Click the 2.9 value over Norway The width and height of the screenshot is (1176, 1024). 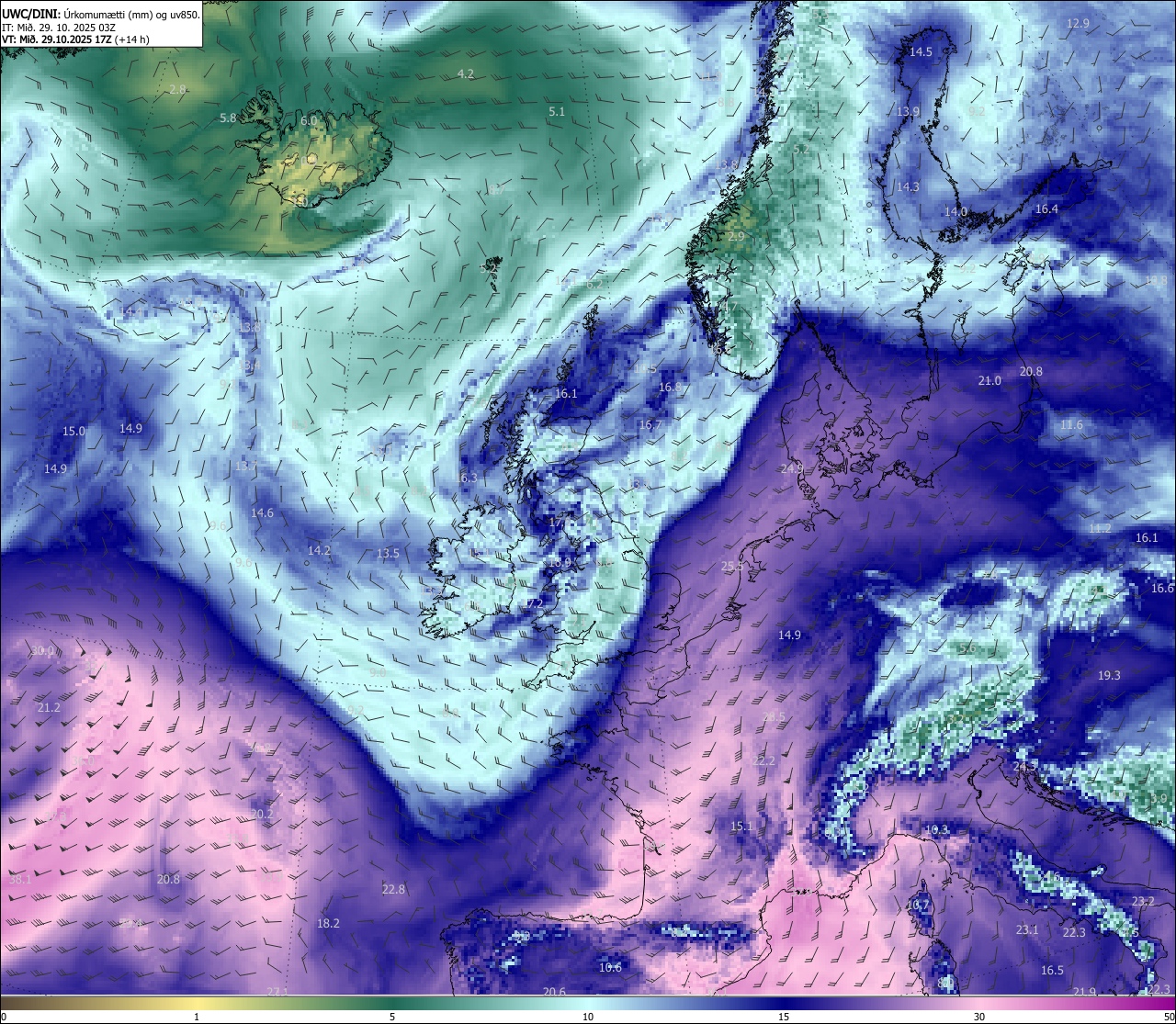tap(736, 236)
